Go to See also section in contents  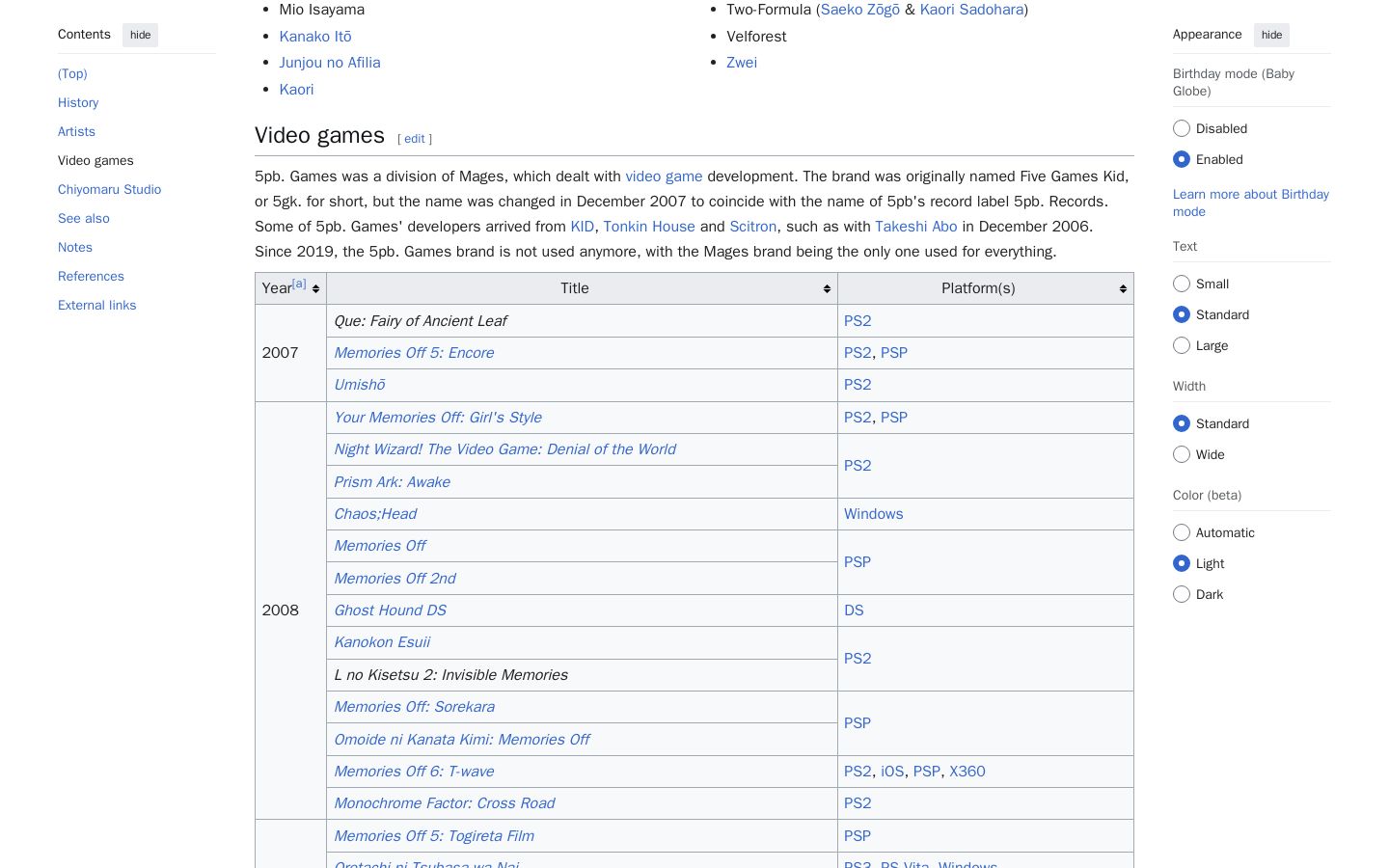point(84,218)
